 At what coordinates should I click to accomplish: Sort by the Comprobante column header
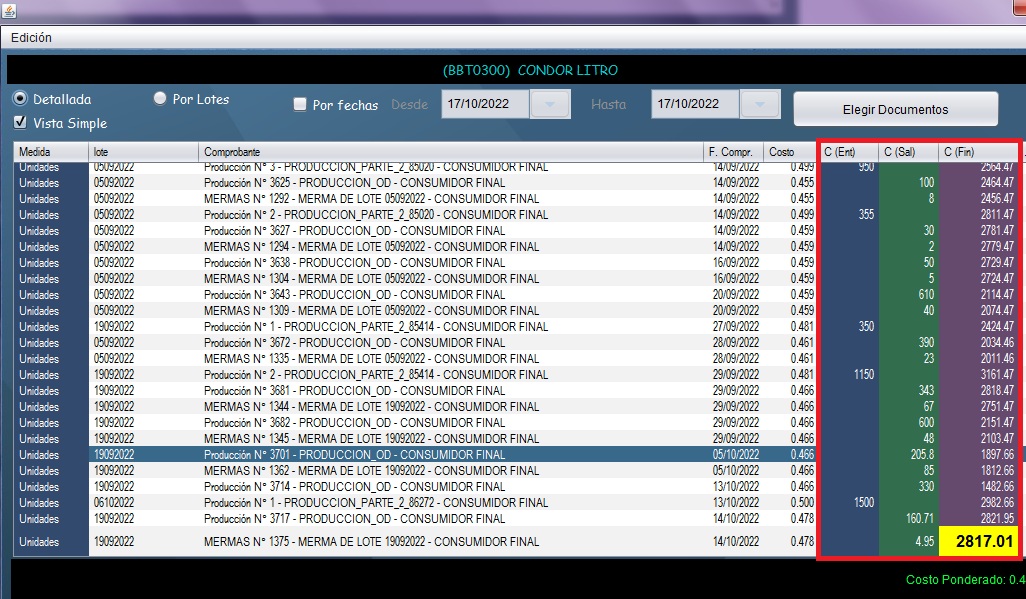[450, 152]
